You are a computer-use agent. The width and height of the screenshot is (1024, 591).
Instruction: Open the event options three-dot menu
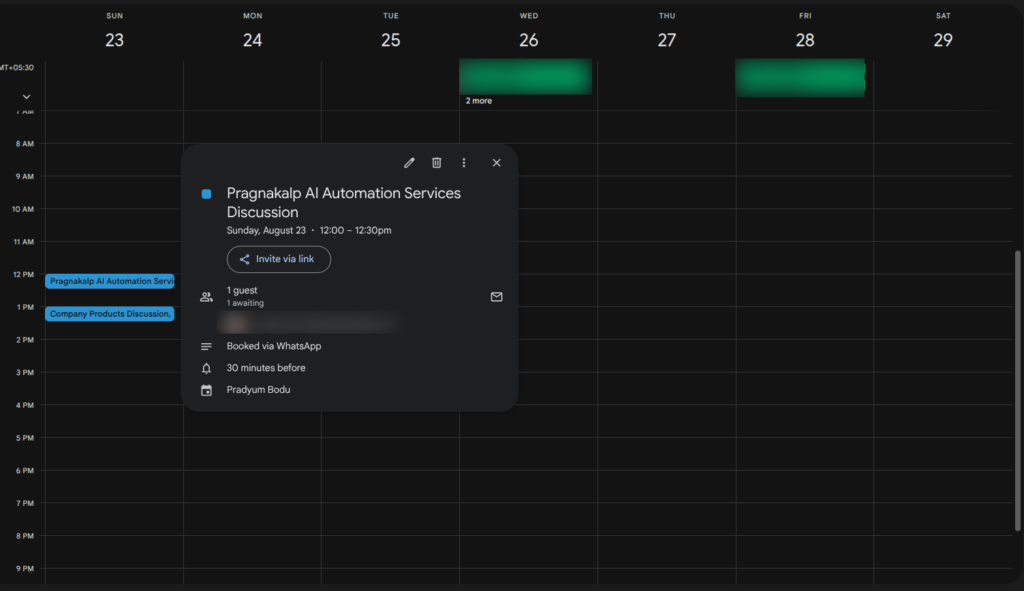[464, 163]
